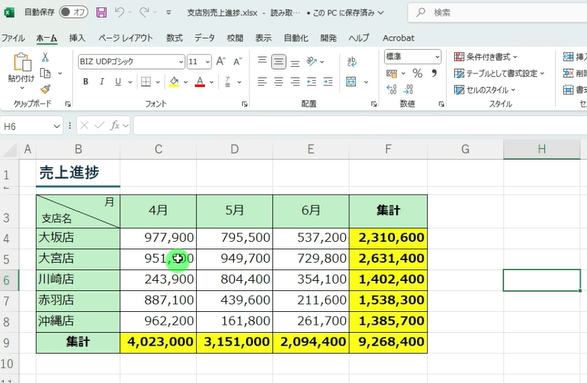587x383 pixels.
Task: Apply comma style format
Action: point(434,73)
